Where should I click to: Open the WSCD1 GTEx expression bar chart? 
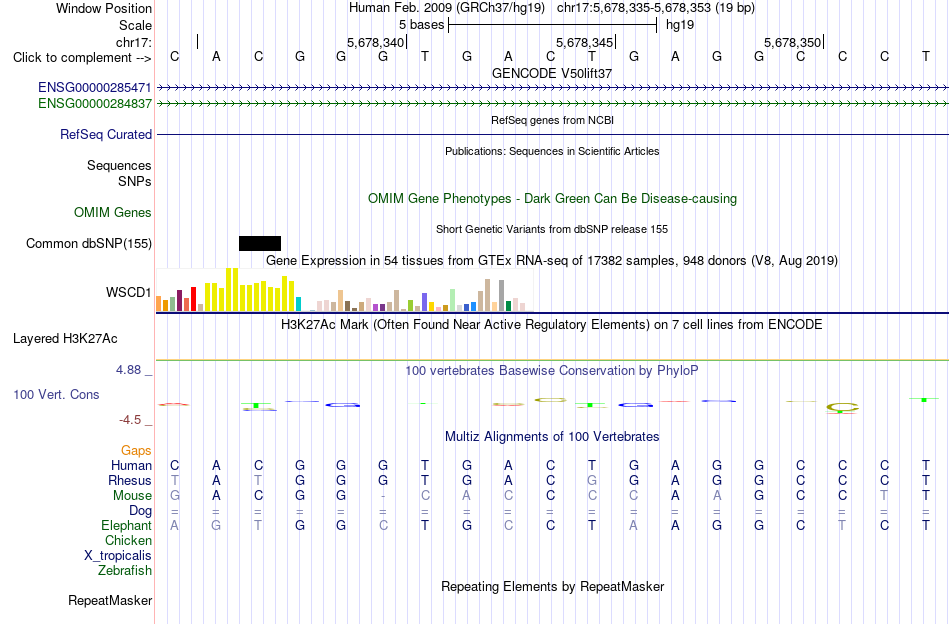coord(344,290)
